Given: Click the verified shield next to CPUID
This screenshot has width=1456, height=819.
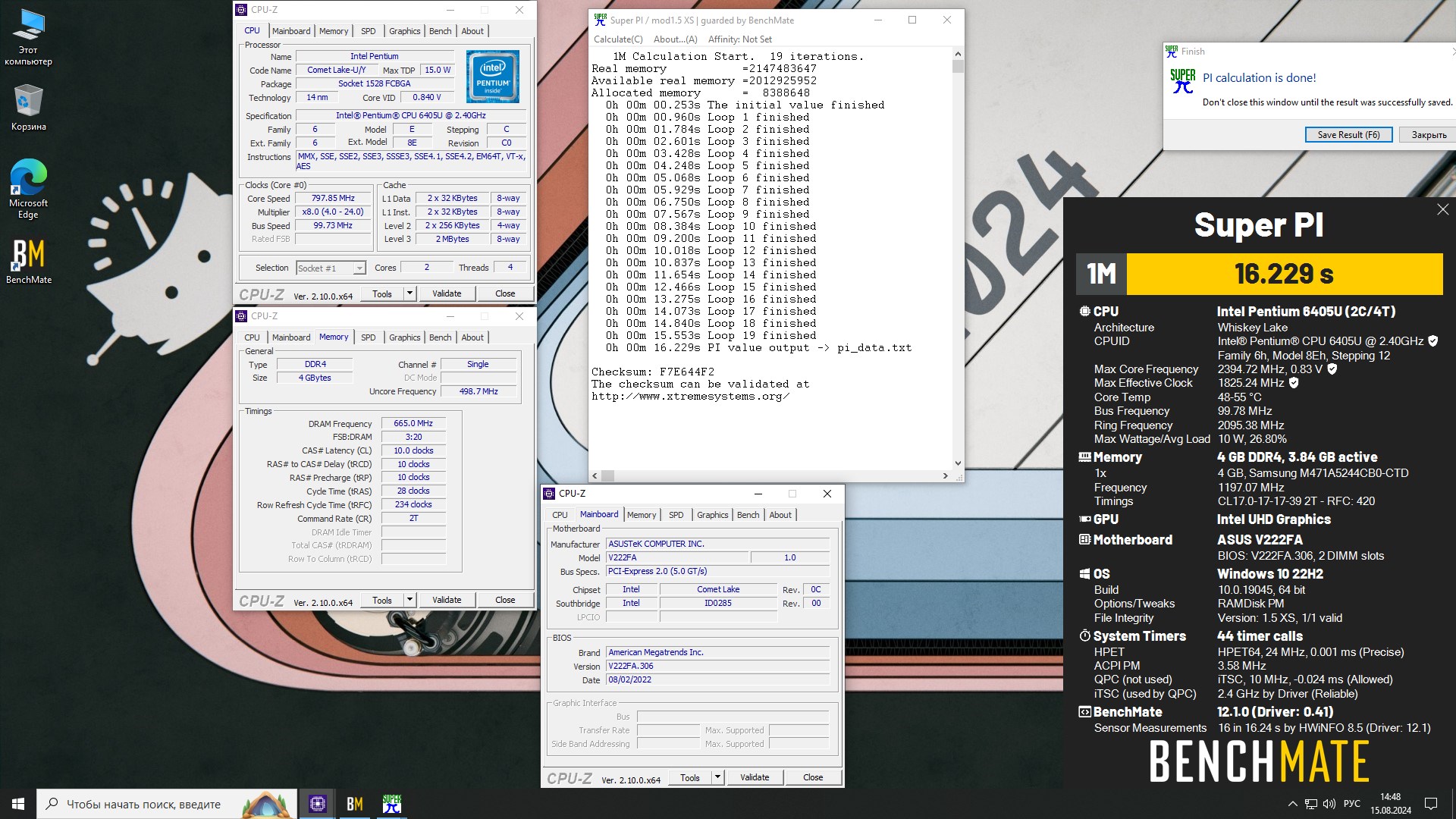Looking at the screenshot, I should [1432, 341].
